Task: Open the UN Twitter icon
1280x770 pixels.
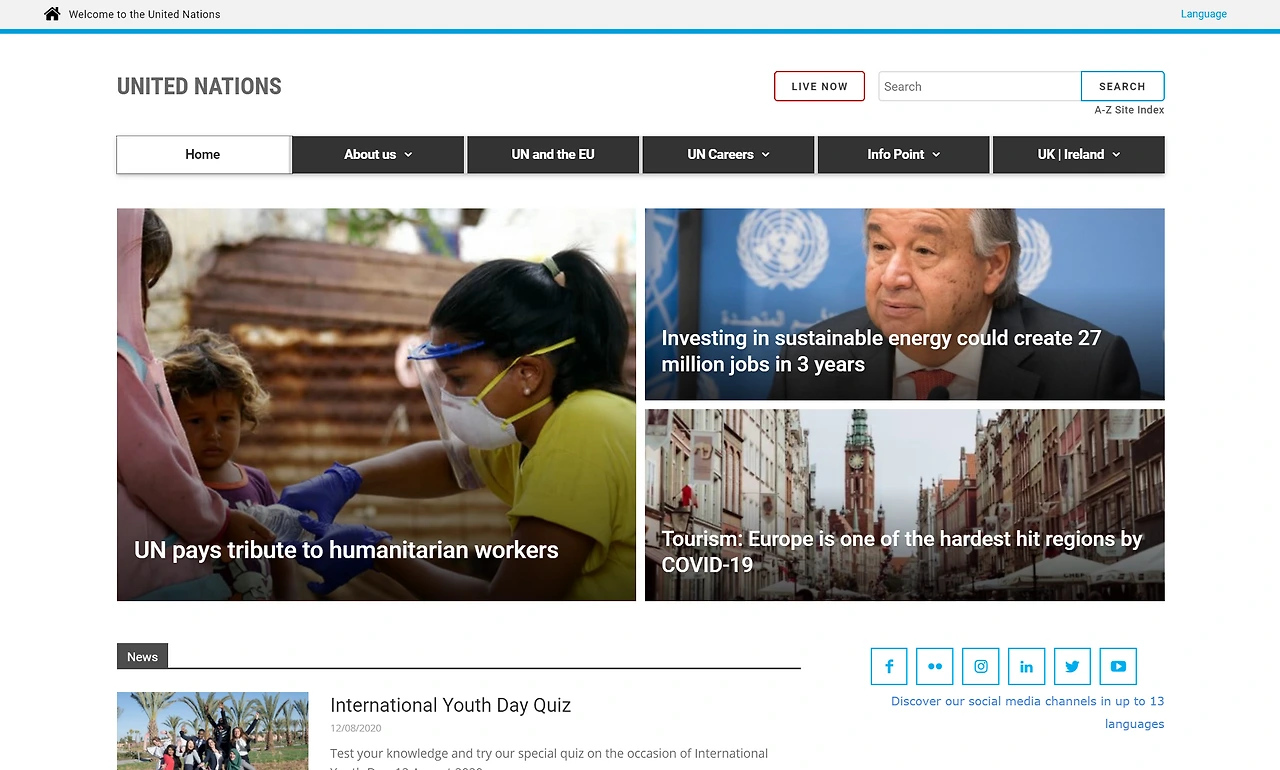Action: (x=1072, y=666)
